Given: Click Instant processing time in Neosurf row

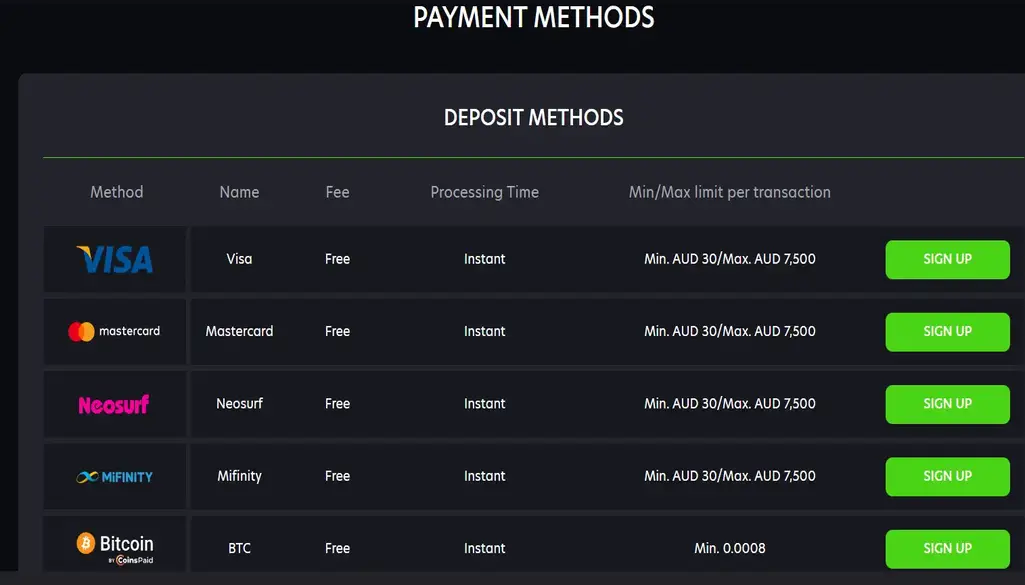Looking at the screenshot, I should 484,404.
